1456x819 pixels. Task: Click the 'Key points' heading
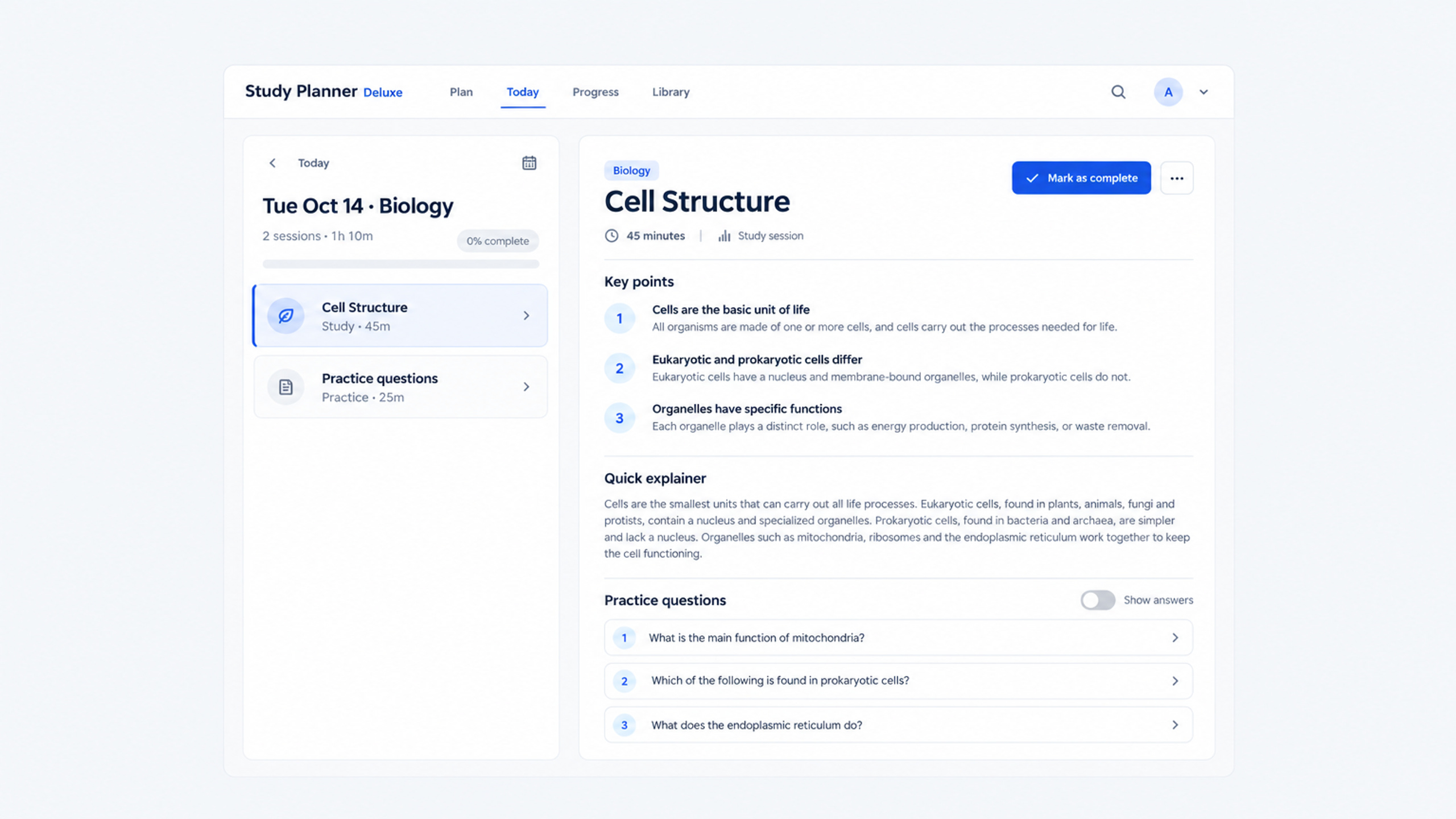click(639, 282)
